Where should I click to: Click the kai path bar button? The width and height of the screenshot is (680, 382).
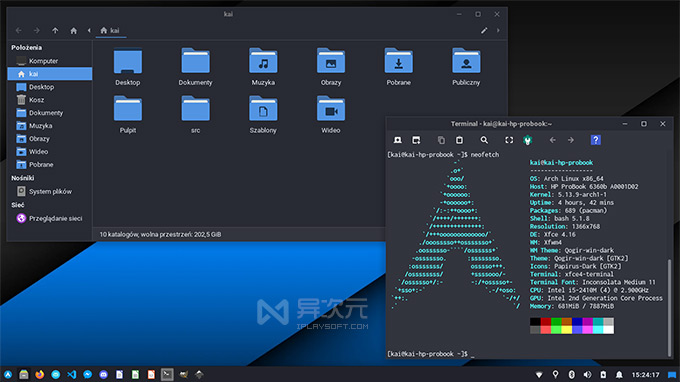point(110,30)
